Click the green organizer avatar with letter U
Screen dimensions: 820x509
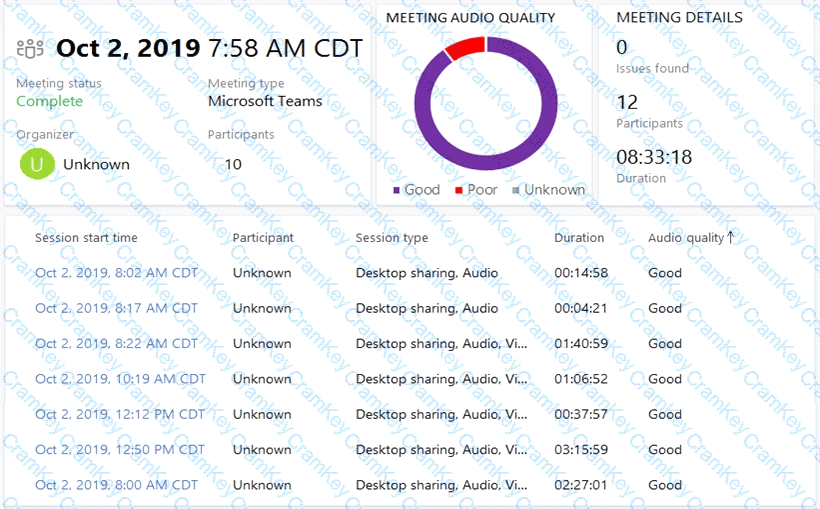click(36, 164)
